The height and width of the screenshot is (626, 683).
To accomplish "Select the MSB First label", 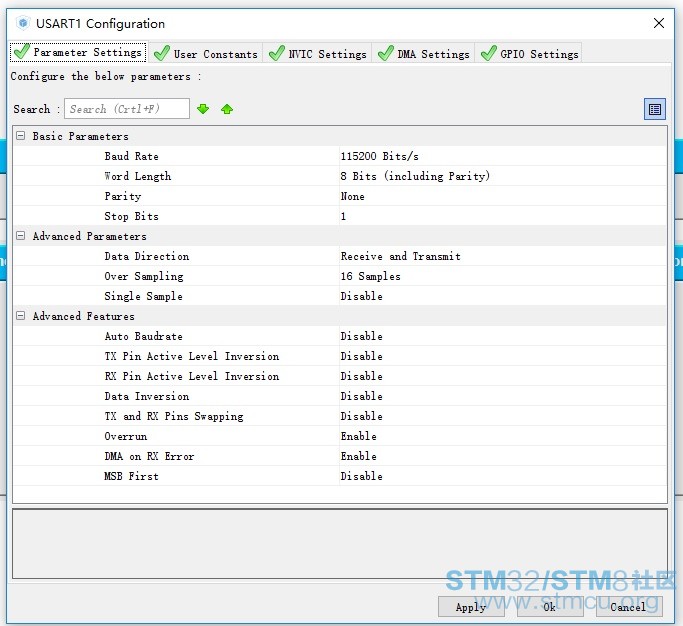I will pyautogui.click(x=131, y=476).
